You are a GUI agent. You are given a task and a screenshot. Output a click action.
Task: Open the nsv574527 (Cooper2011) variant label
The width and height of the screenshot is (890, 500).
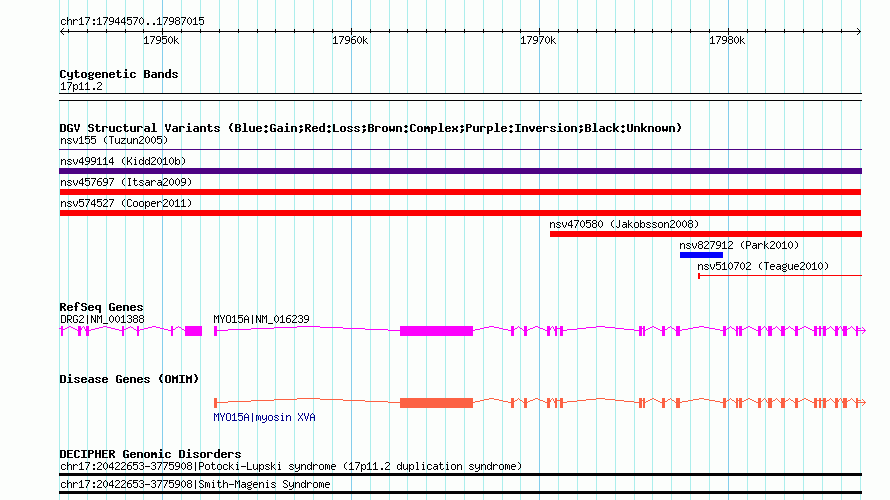(x=126, y=203)
